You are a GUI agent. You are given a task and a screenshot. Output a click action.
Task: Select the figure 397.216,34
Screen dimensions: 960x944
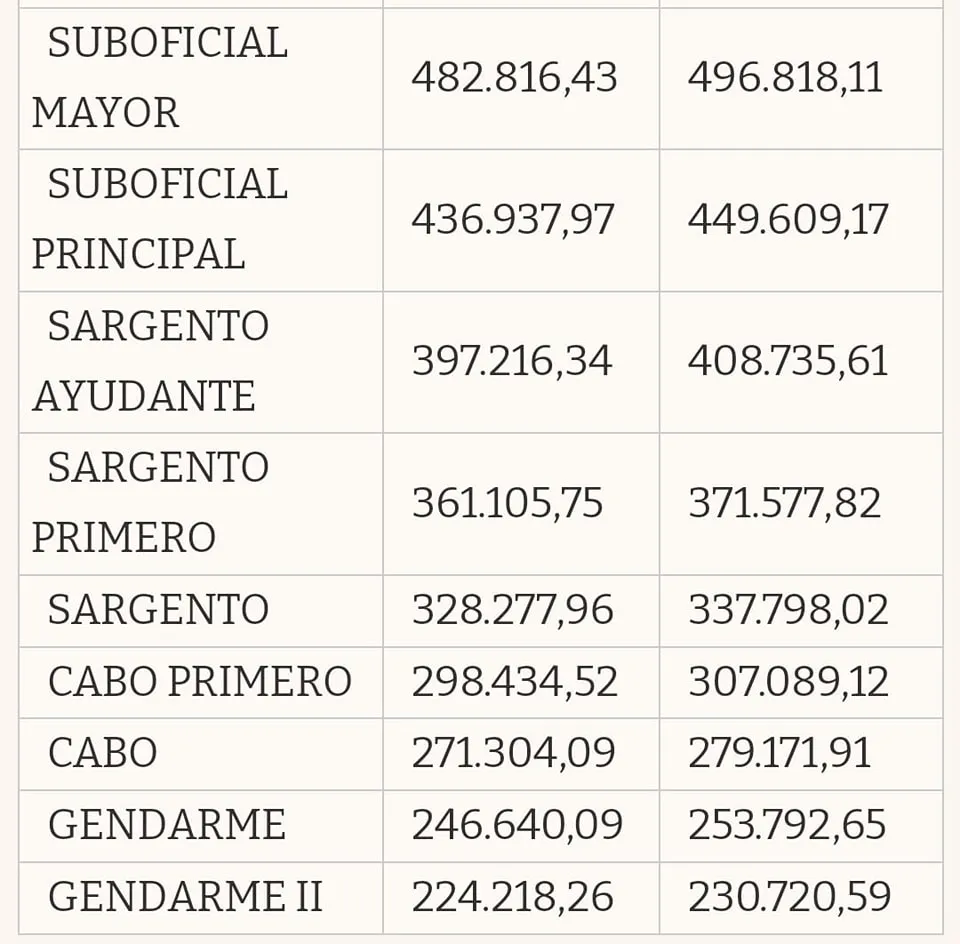click(x=512, y=362)
